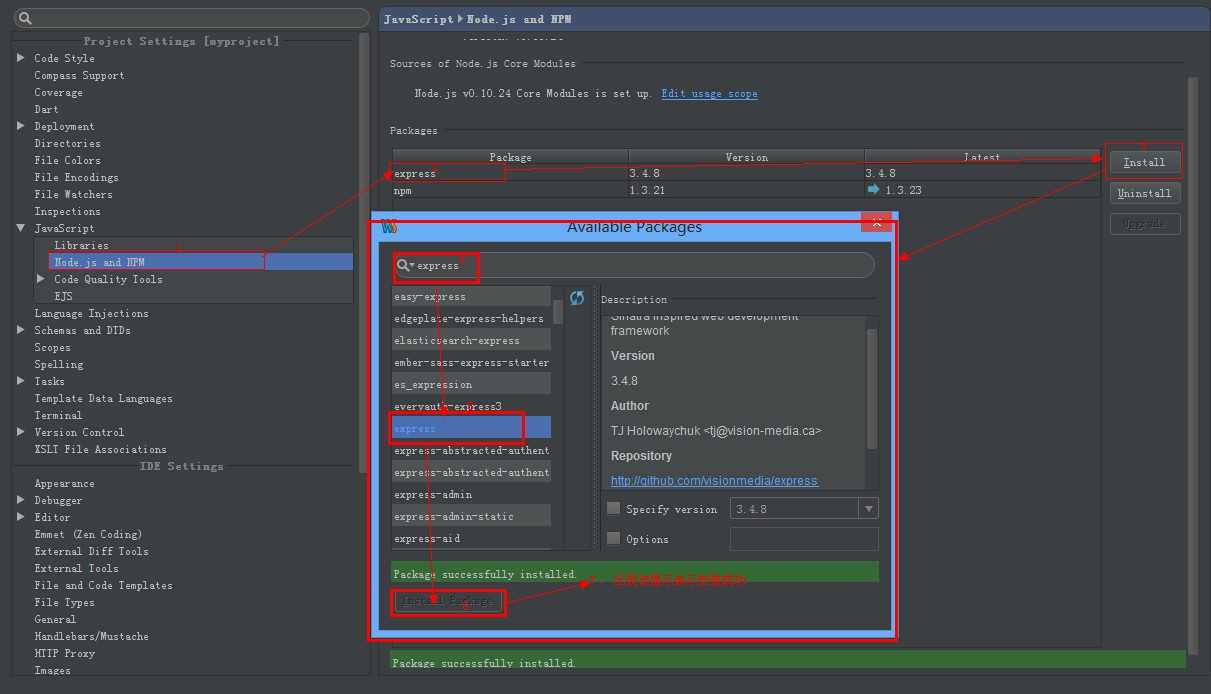Open the github.com/visionmedia/express repository link

(714, 481)
